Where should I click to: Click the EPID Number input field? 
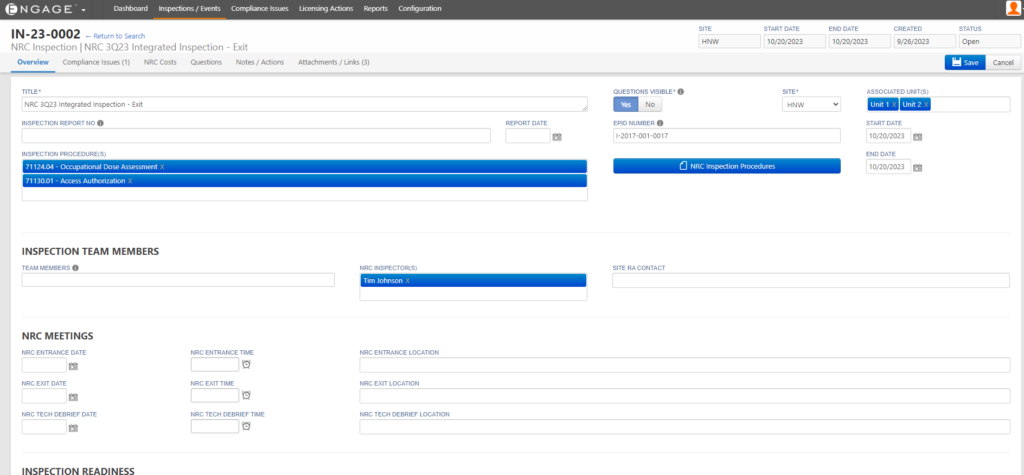[727, 136]
